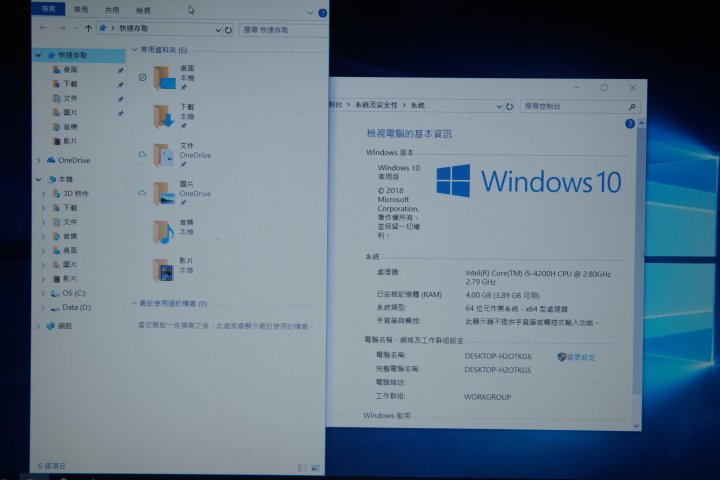Expand the OneDrive tree node

[x=39, y=160]
